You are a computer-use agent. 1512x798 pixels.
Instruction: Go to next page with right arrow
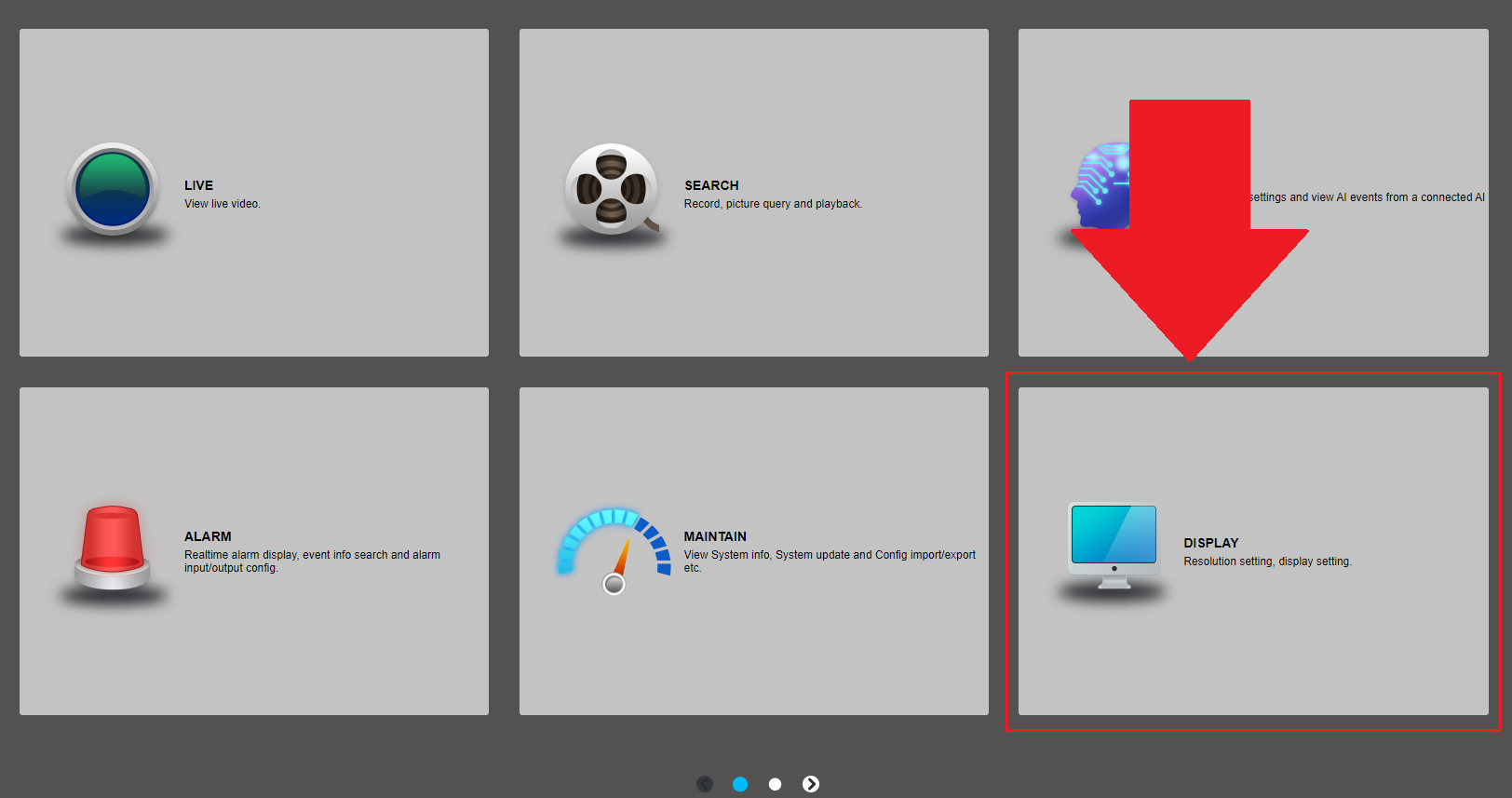click(x=811, y=784)
